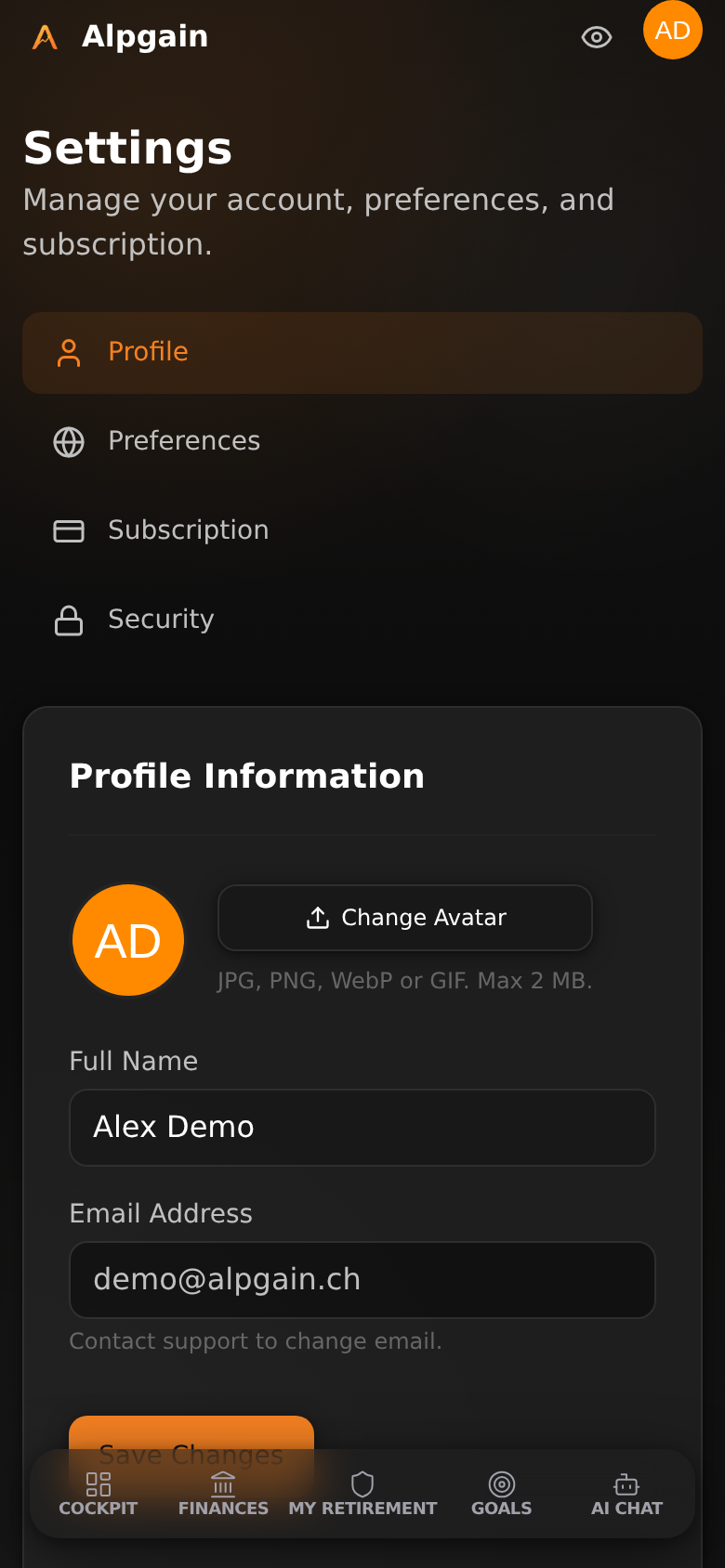Click the Email Address field
Viewport: 725px width, 1568px height.
(362, 1280)
